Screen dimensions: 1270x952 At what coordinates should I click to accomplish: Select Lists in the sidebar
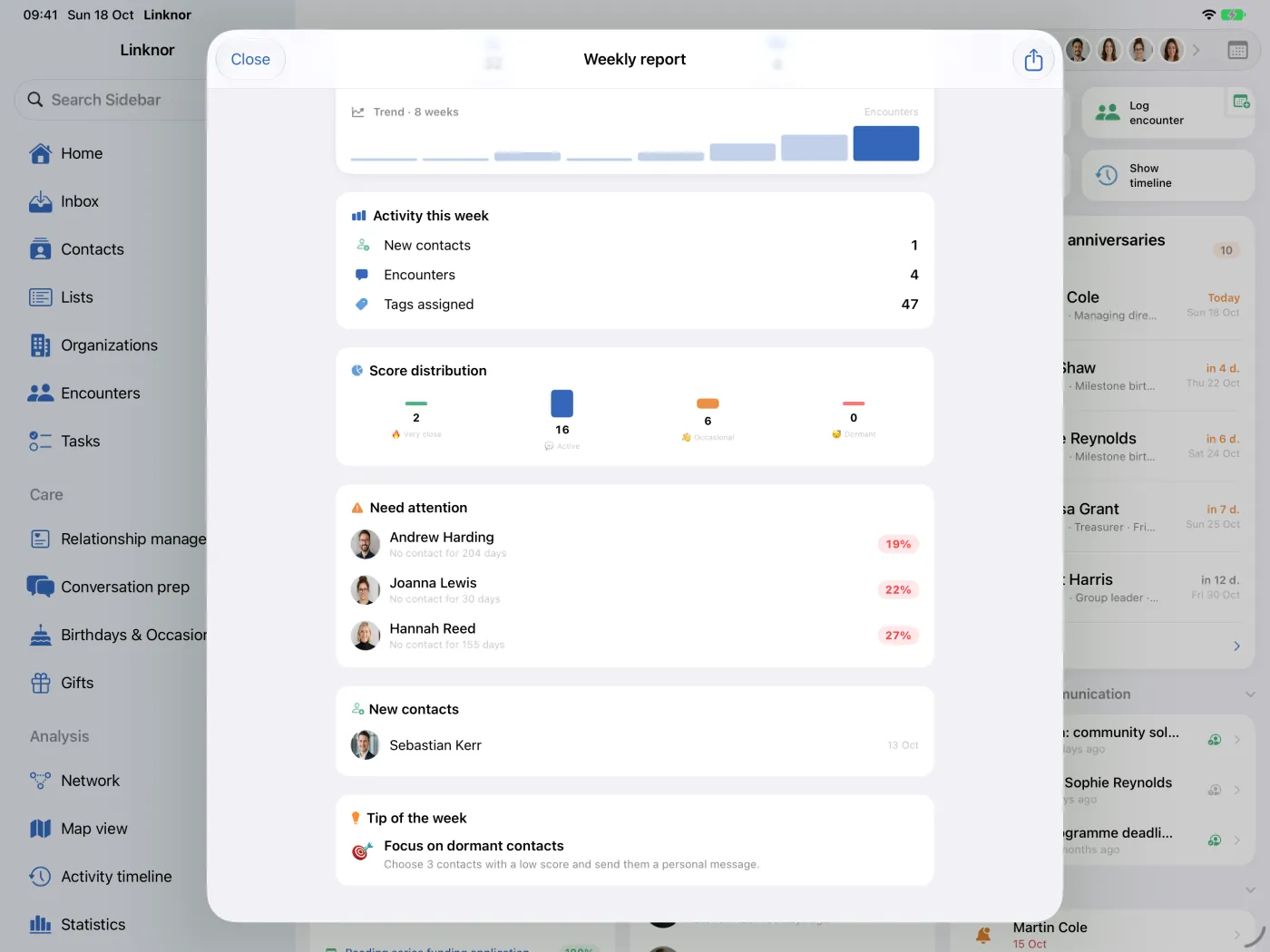(77, 298)
